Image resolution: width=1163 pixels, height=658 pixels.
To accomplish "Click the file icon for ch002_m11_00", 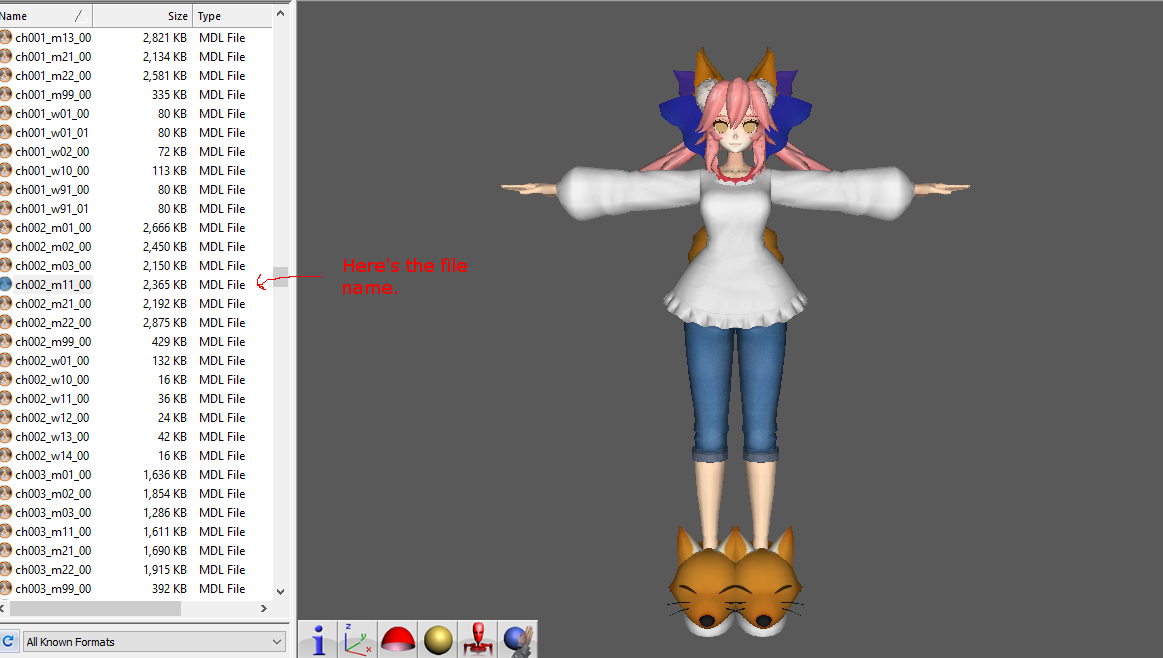I will pos(6,284).
